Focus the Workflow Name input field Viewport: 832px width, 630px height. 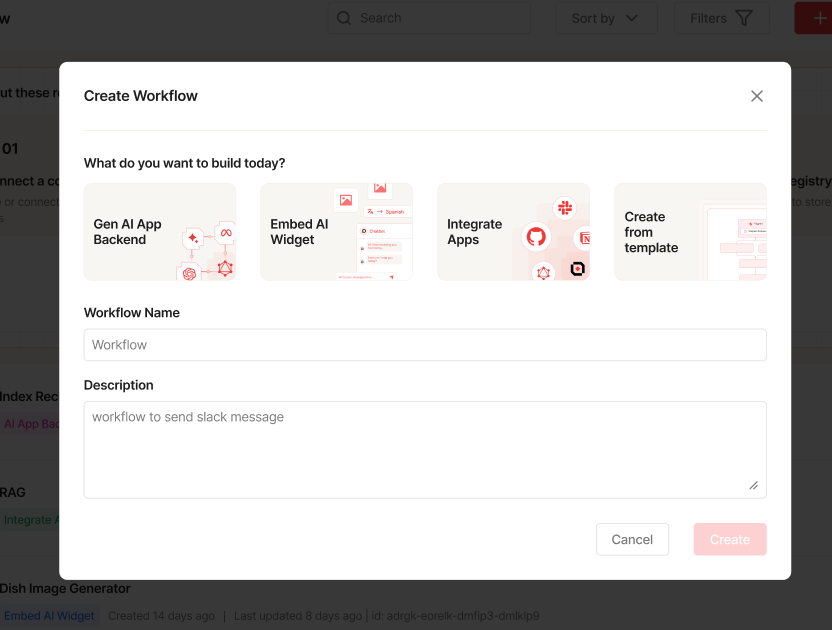pos(425,345)
